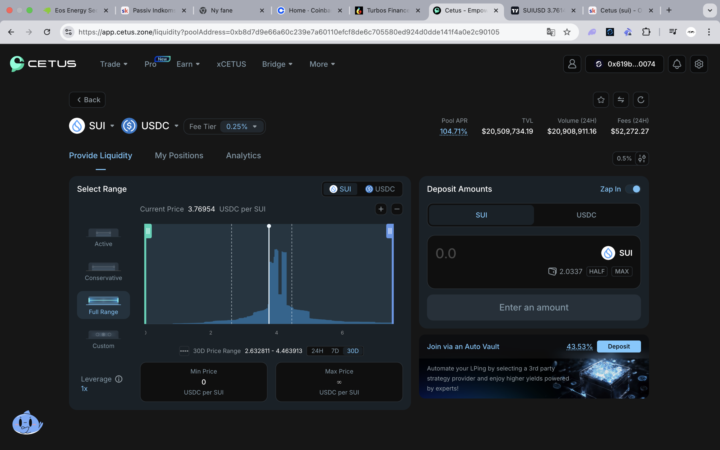Select the Conservative range preset

pos(103,271)
